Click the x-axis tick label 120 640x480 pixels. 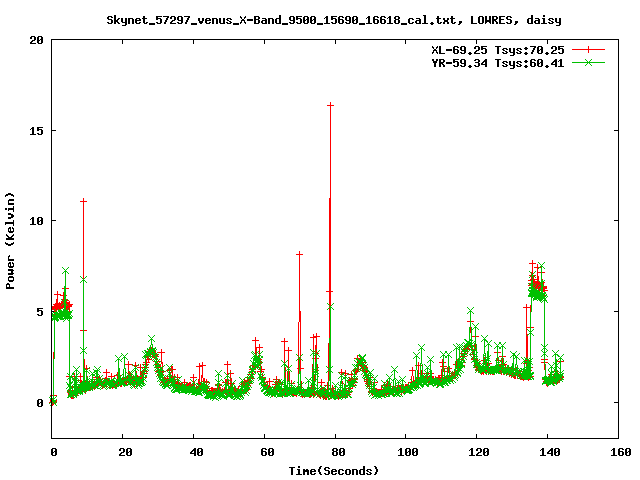click(x=479, y=452)
